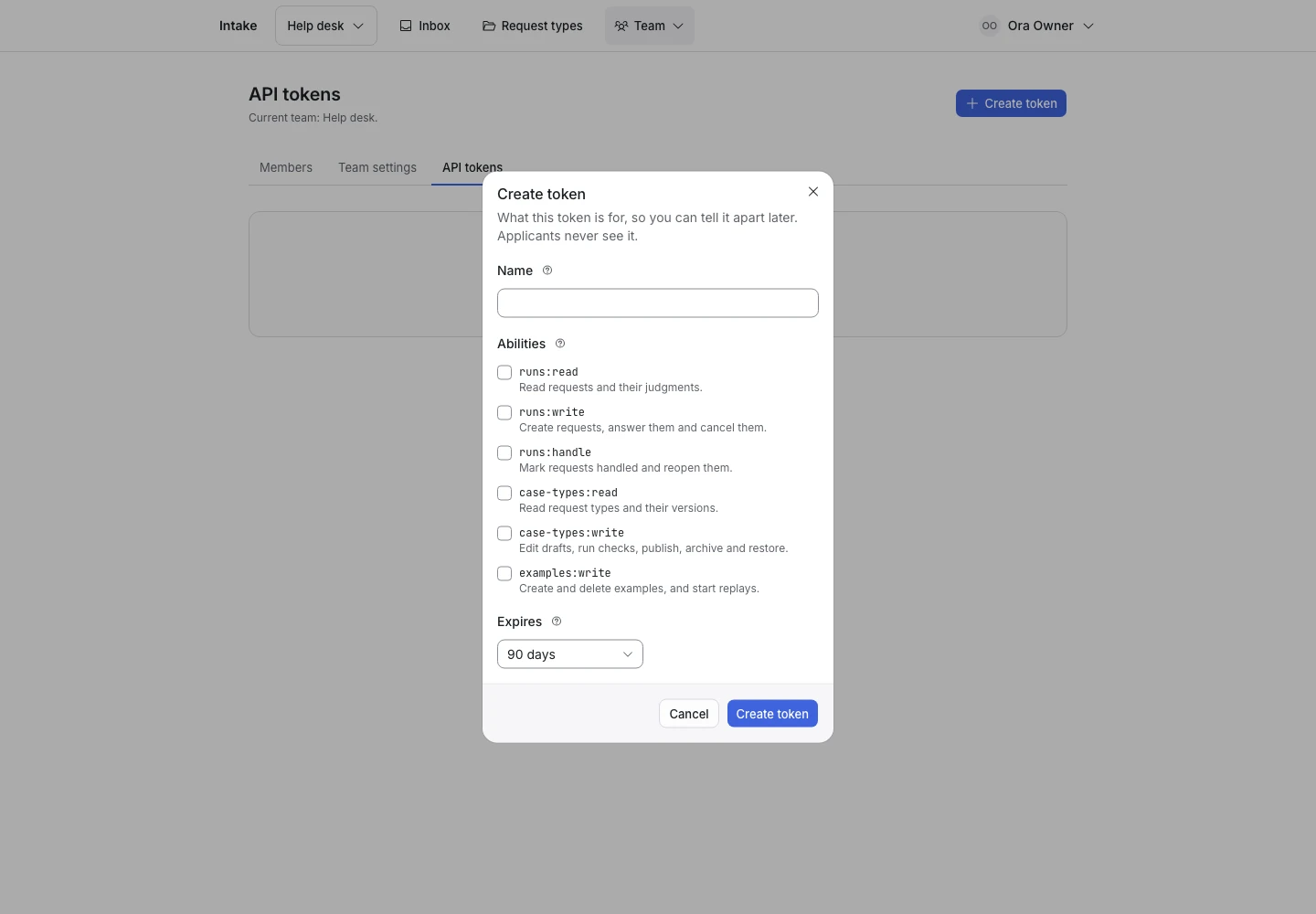Click the help icon next to Expires
This screenshot has width=1316, height=914.
[557, 622]
